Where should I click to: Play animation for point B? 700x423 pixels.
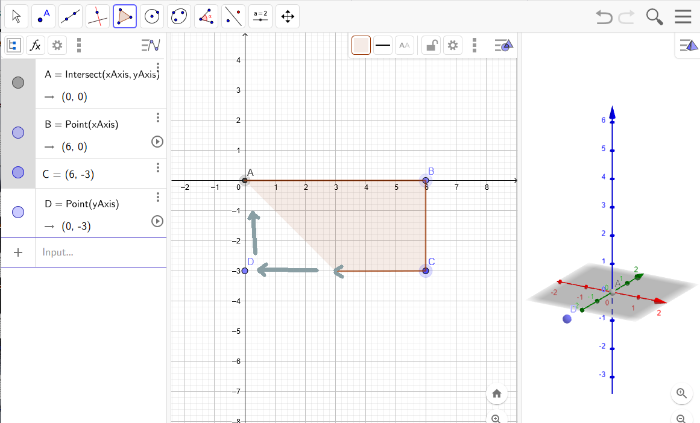click(x=157, y=142)
